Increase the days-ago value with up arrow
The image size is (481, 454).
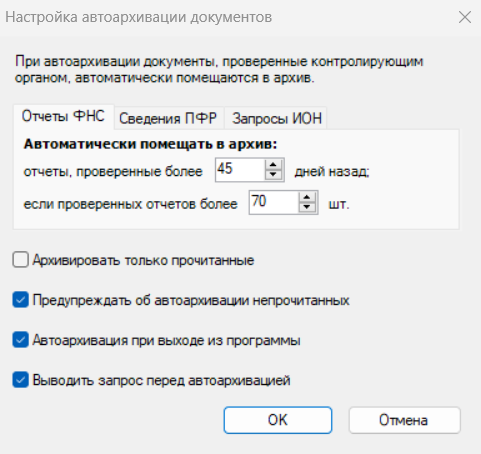[273, 165]
